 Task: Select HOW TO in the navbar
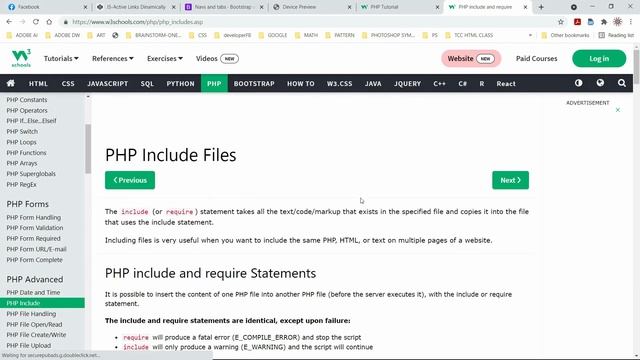click(x=300, y=83)
